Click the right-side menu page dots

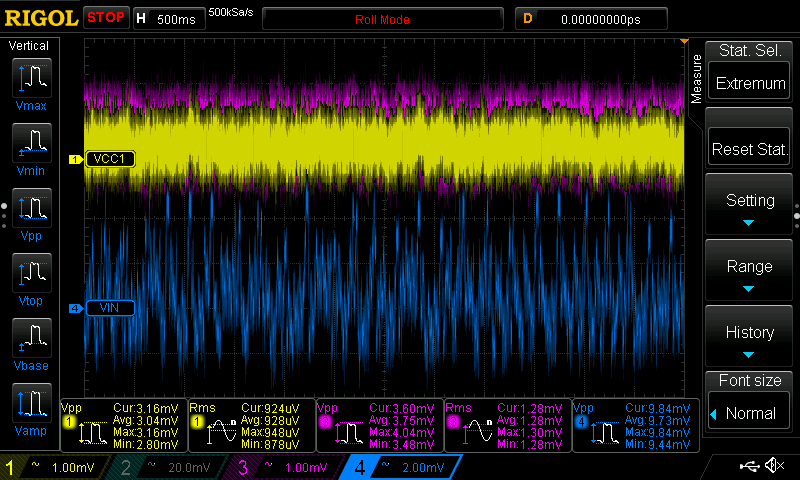(796, 215)
